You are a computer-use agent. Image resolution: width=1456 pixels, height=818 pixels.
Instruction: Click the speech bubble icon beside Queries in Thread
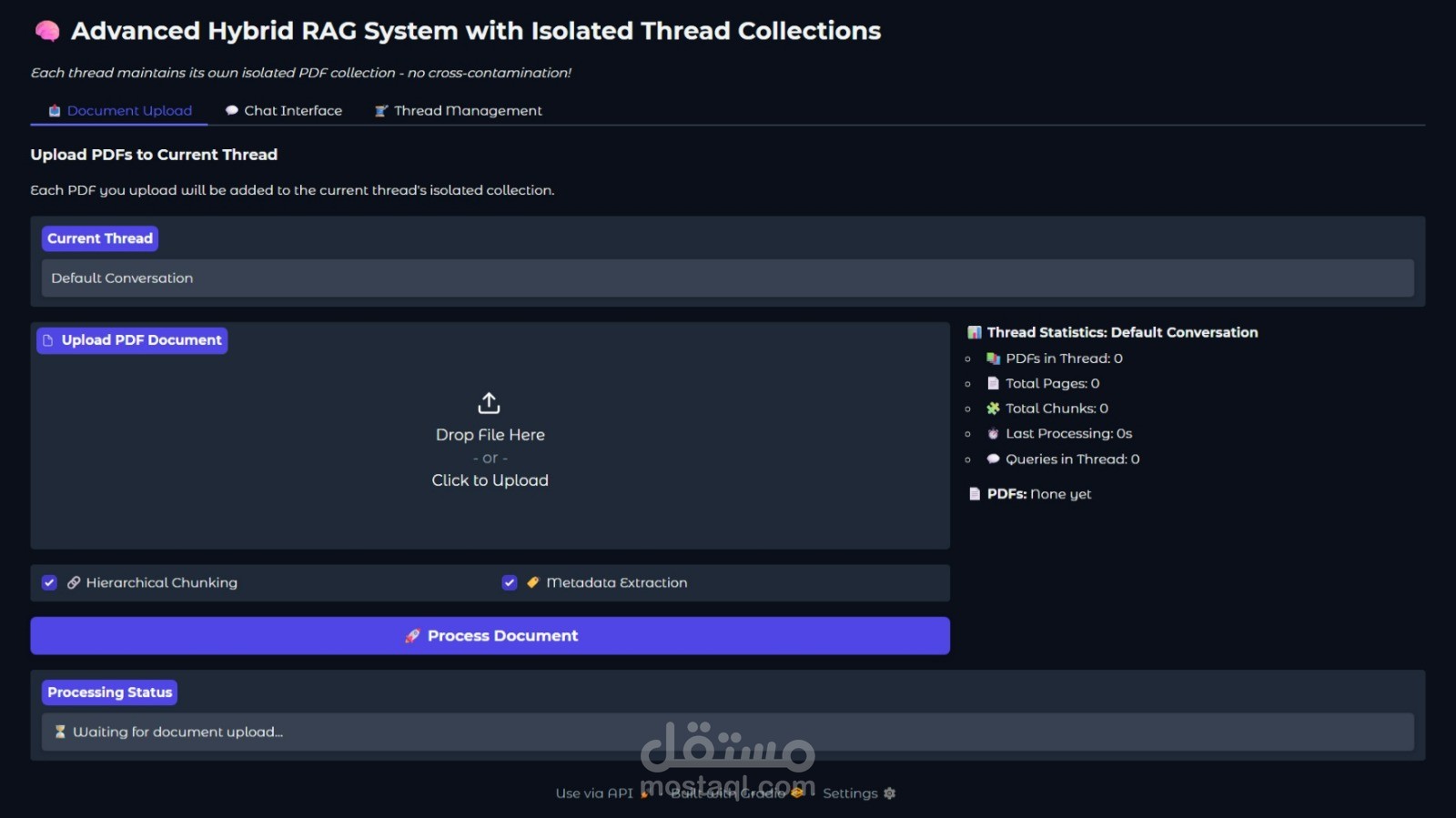(993, 459)
